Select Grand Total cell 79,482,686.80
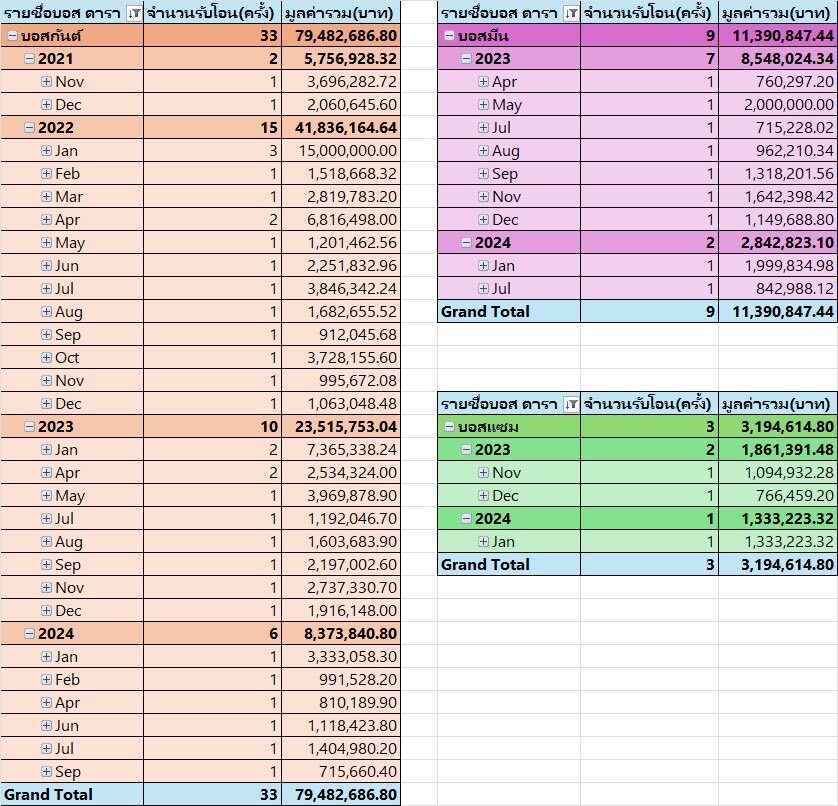838x806 pixels. coord(341,795)
